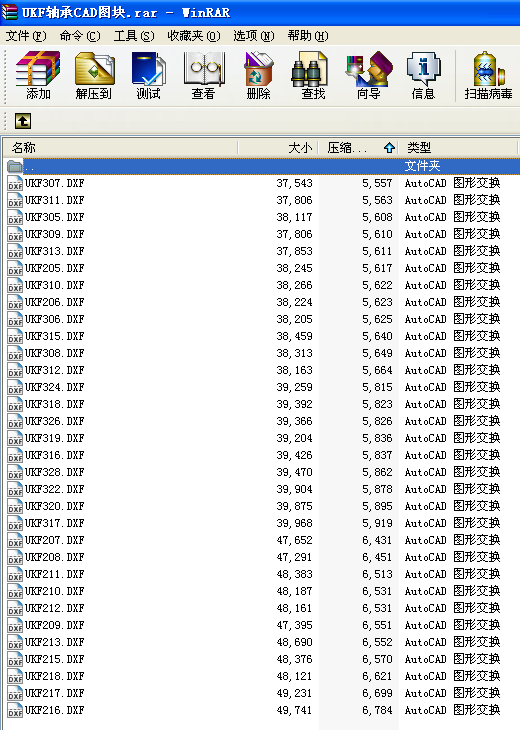Select file UKF213.DXF
This screenshot has width=520, height=730.
coord(55,642)
